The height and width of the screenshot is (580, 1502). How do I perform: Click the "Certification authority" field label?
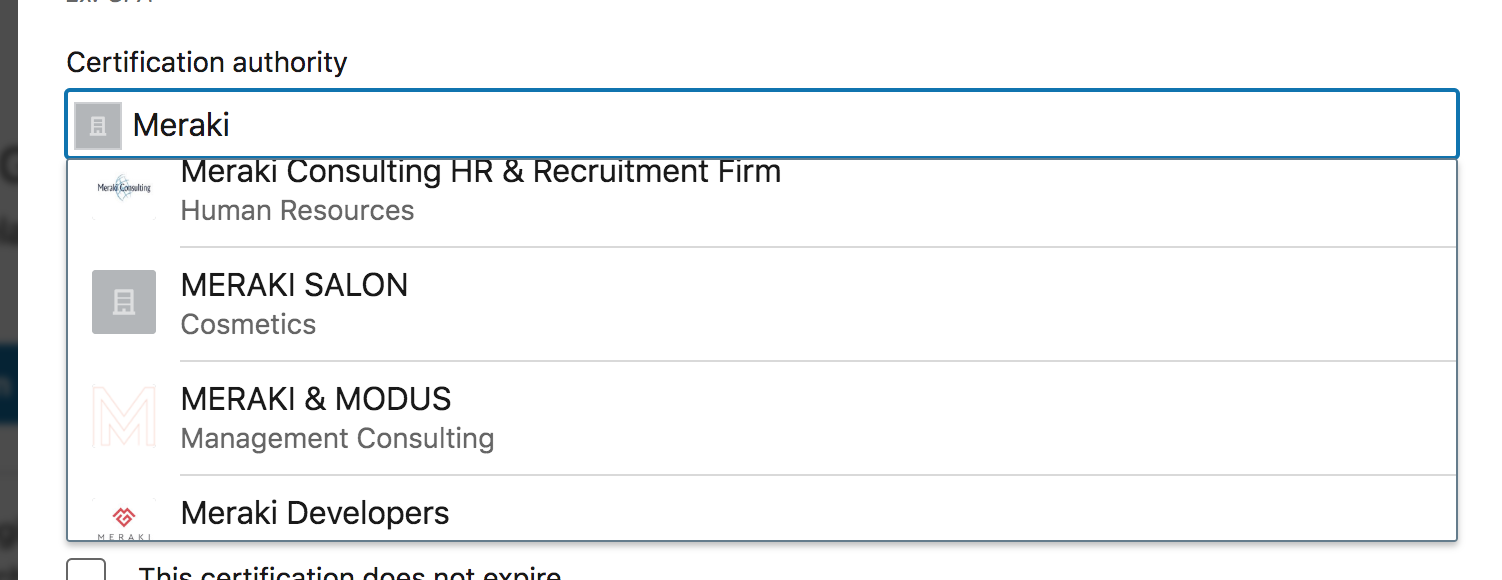coord(207,63)
